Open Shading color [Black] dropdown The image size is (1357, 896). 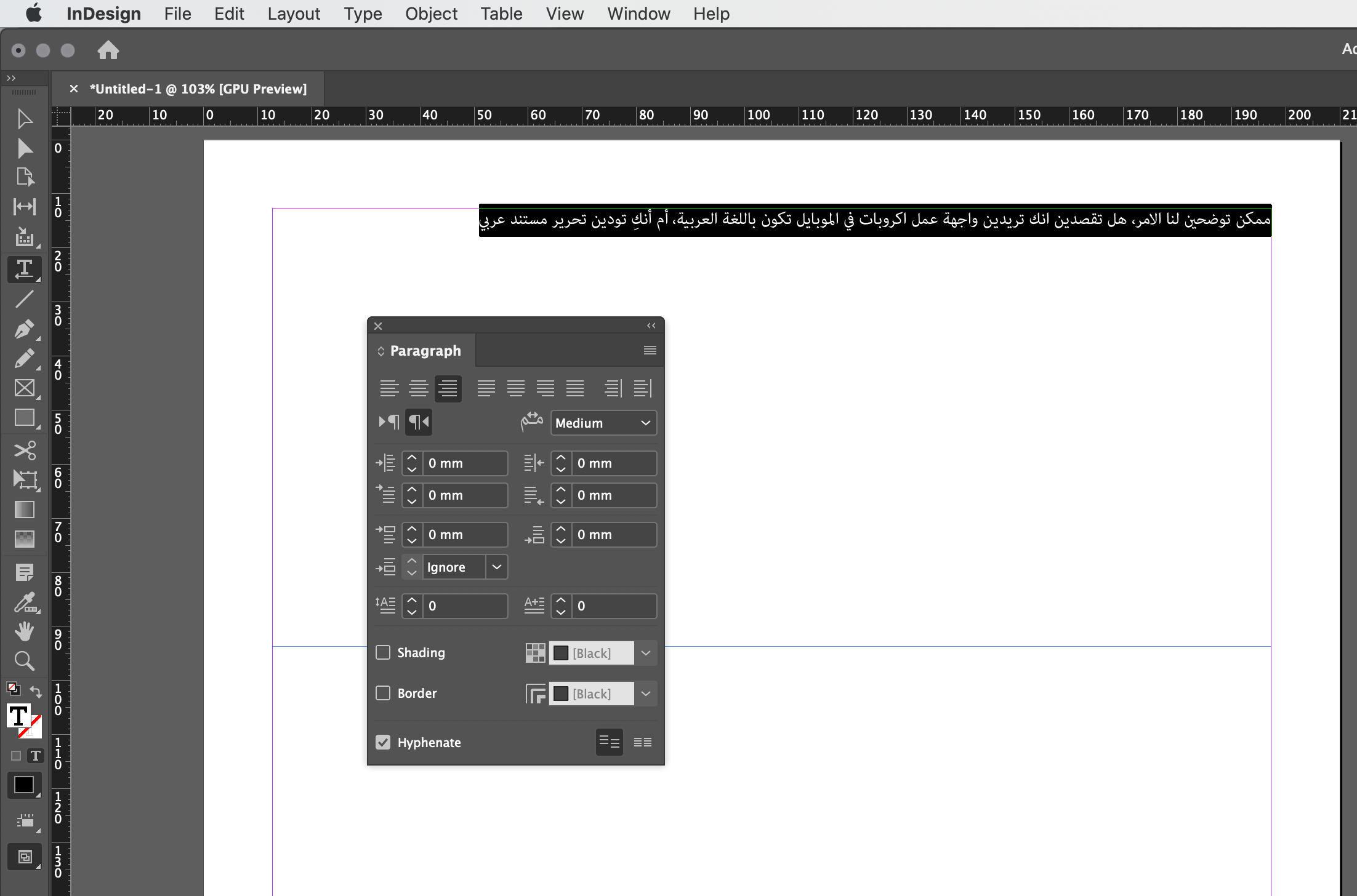pos(645,653)
